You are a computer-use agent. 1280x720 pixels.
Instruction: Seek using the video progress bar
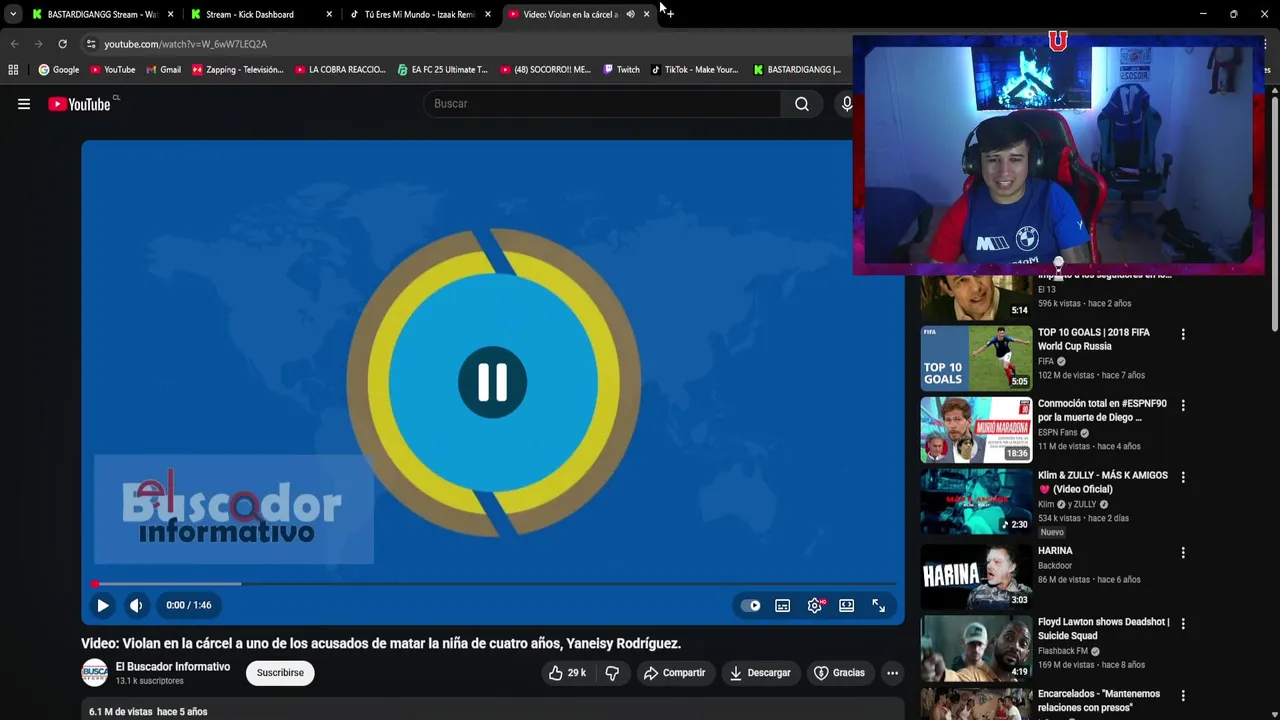[492, 584]
